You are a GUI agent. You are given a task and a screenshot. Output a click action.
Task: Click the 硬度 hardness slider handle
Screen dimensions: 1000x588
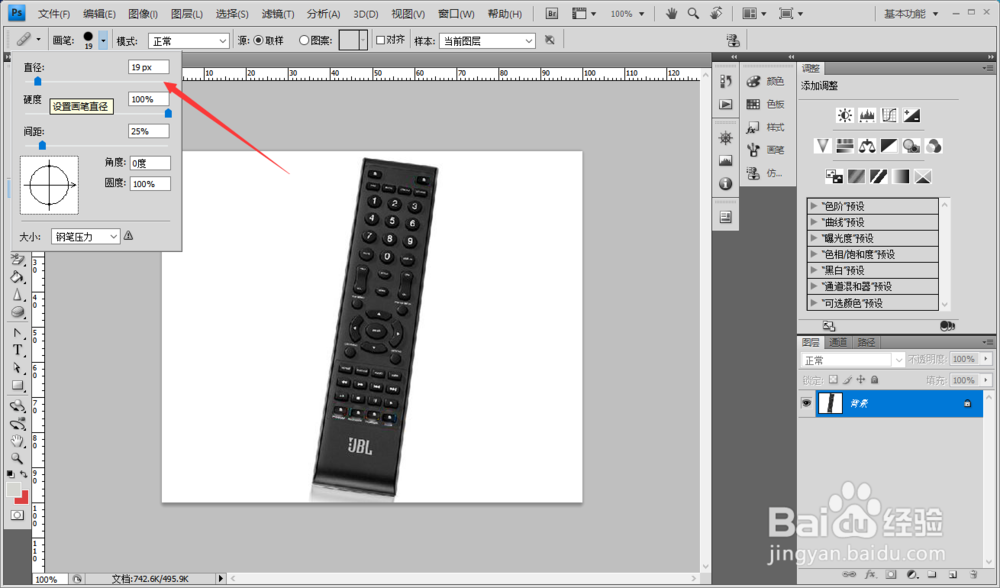[168, 113]
